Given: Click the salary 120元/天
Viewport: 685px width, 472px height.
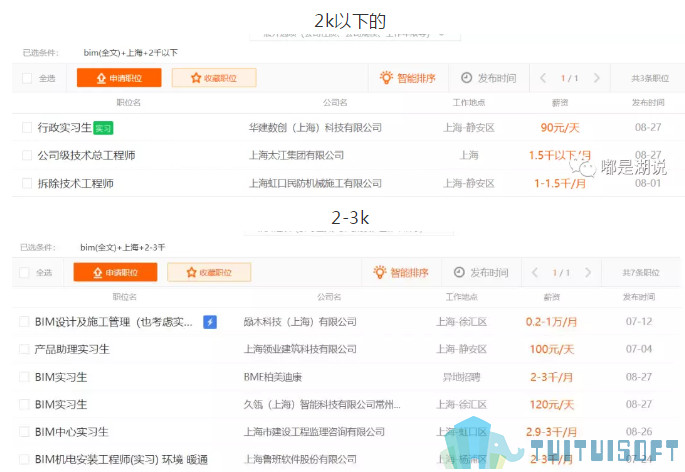Looking at the screenshot, I should [551, 404].
